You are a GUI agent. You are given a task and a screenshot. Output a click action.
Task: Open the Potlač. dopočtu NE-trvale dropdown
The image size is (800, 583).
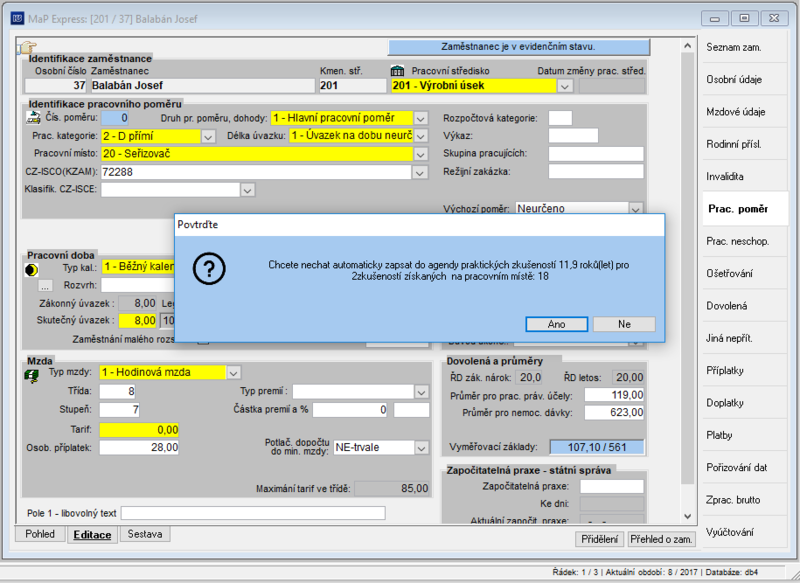tap(421, 448)
